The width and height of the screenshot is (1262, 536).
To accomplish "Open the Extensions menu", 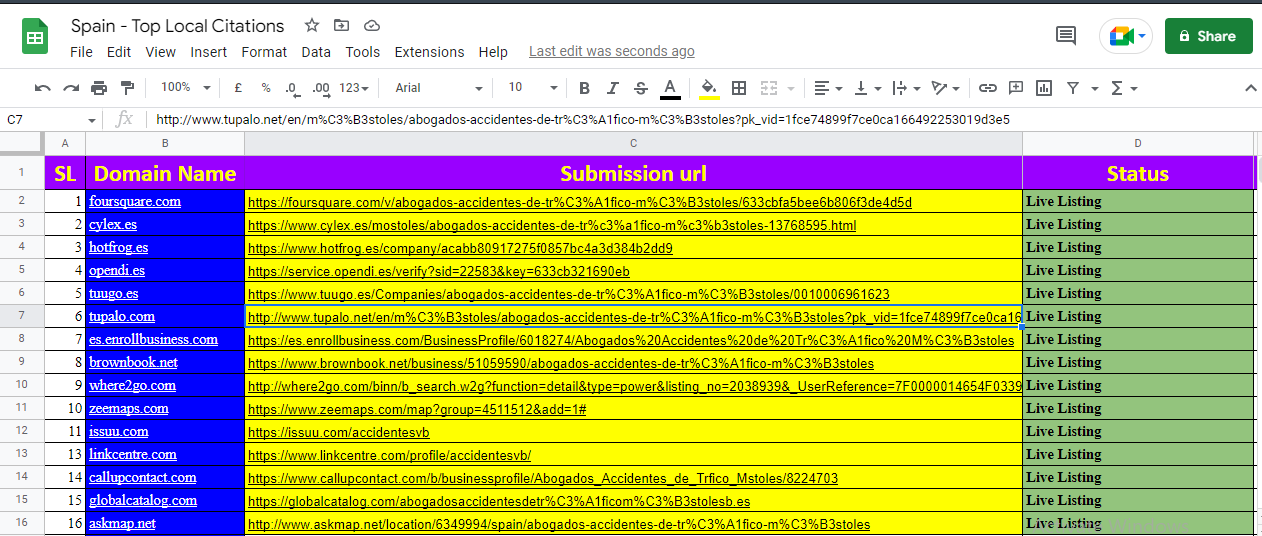I will point(429,52).
